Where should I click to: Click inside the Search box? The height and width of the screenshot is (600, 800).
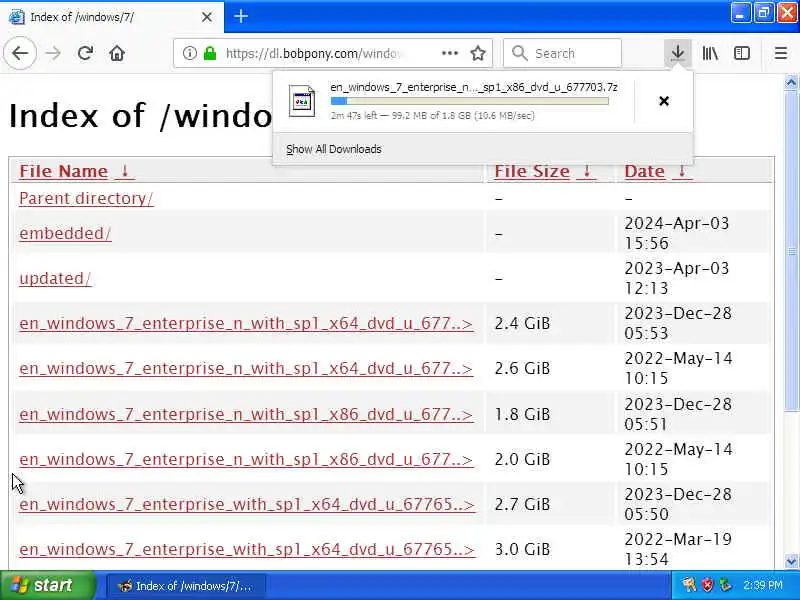pyautogui.click(x=562, y=53)
